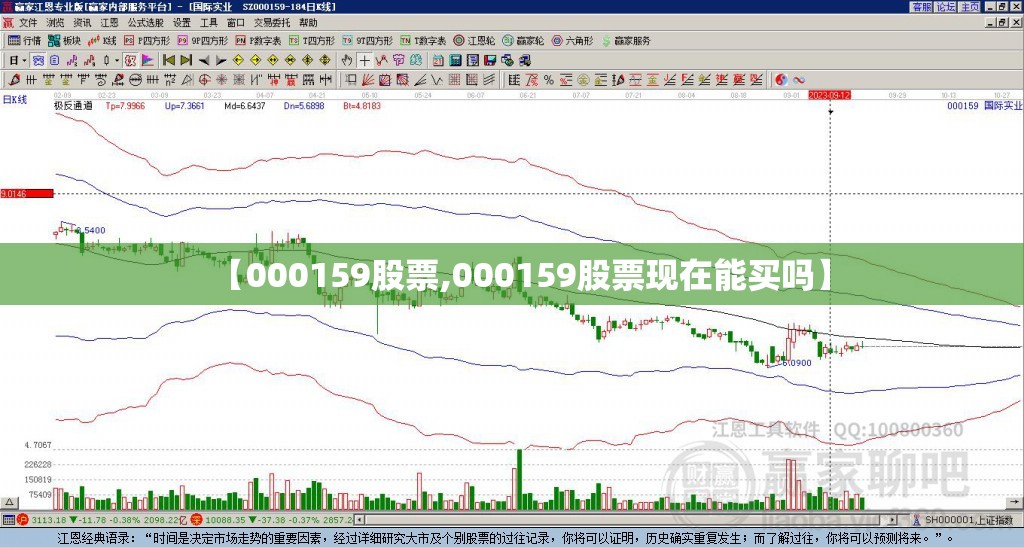Select the angle line drawing tool
The image size is (1024, 548).
[x=420, y=80]
